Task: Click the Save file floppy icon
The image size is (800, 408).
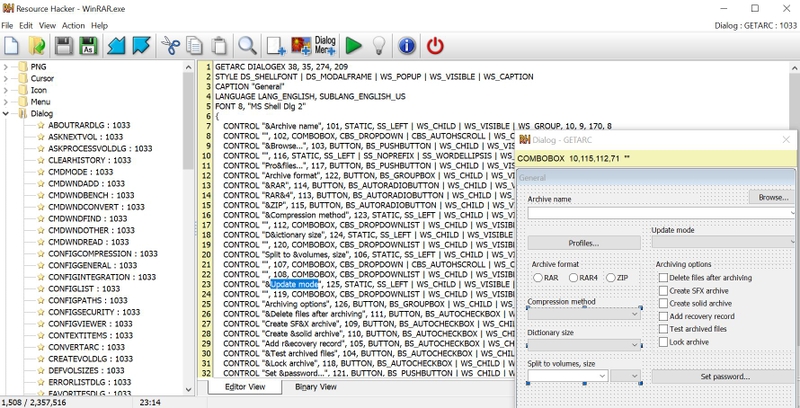Action: (64, 46)
